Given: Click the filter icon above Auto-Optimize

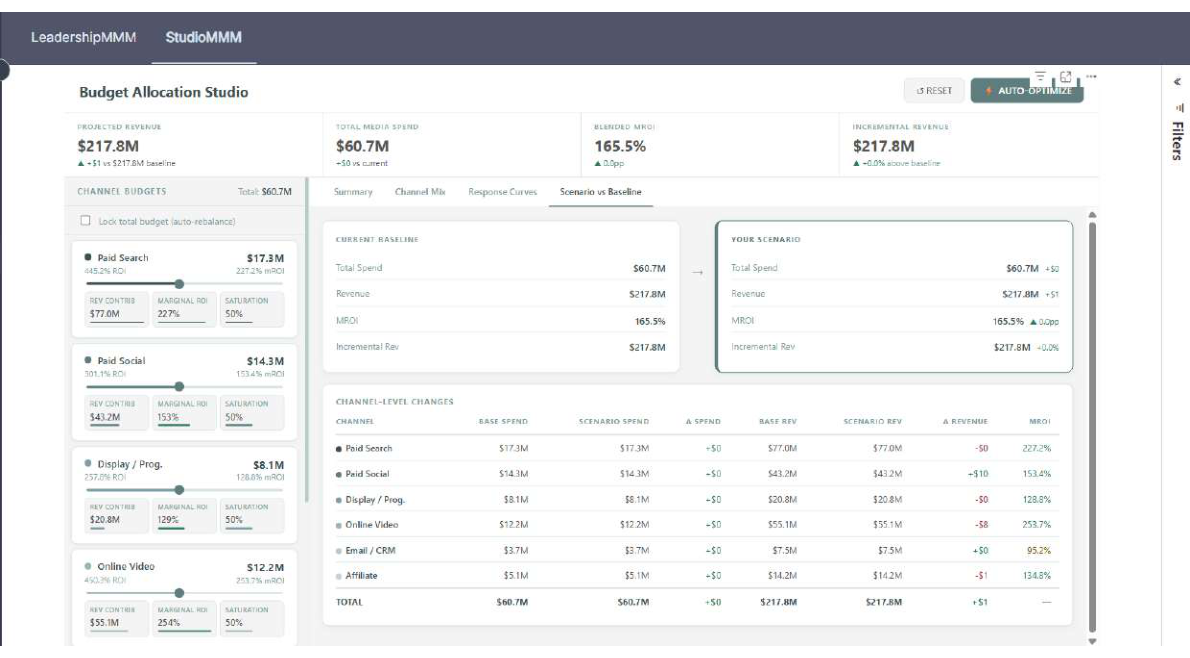Looking at the screenshot, I should pos(1040,77).
